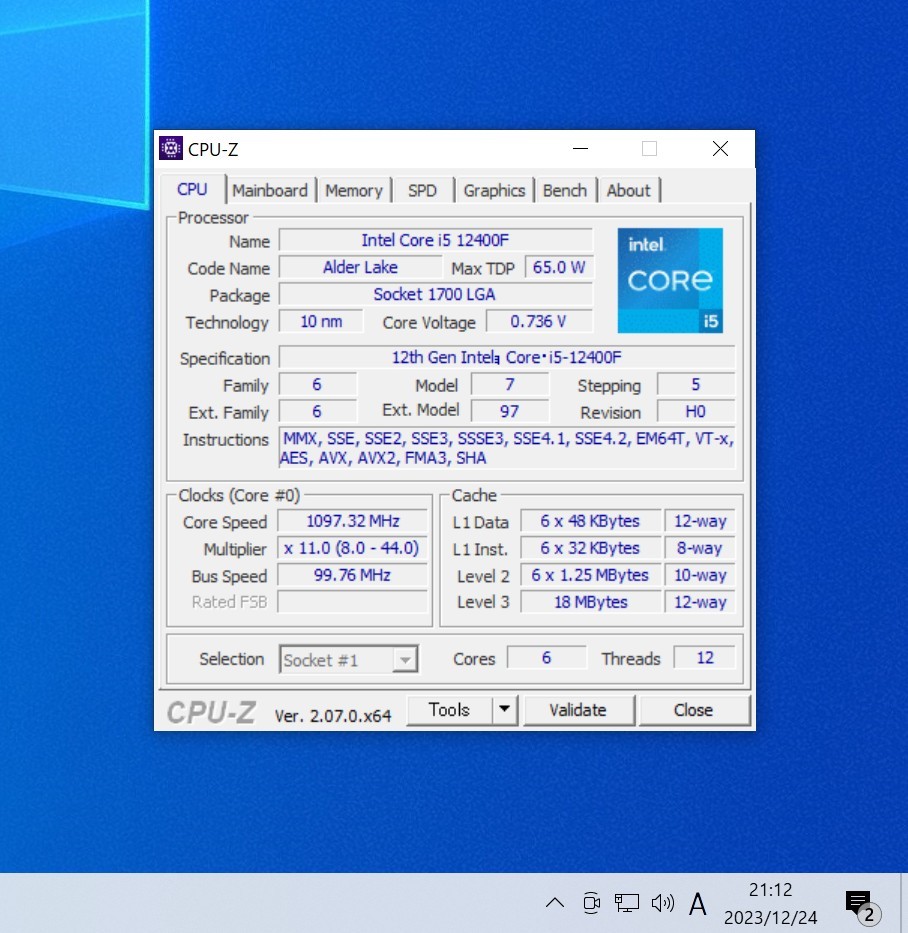This screenshot has height=933, width=908.
Task: Click the L1 Inst. value 6 x 32 KBytes
Action: point(590,548)
